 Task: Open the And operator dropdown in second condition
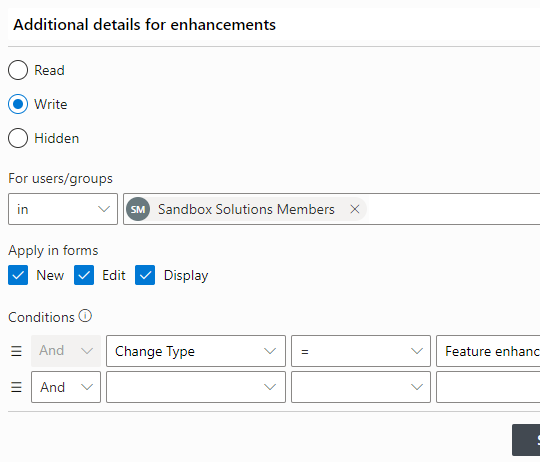click(x=66, y=387)
